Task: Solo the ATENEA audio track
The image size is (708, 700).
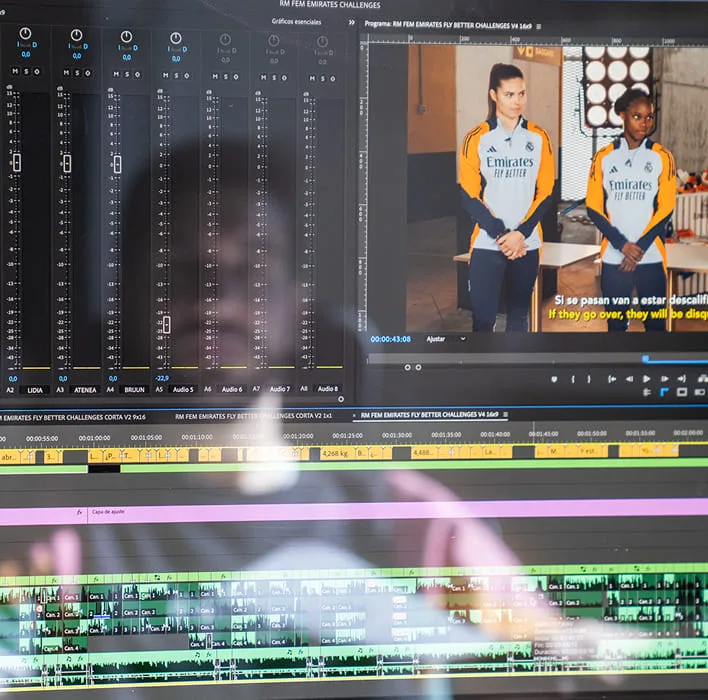Action: point(77,73)
